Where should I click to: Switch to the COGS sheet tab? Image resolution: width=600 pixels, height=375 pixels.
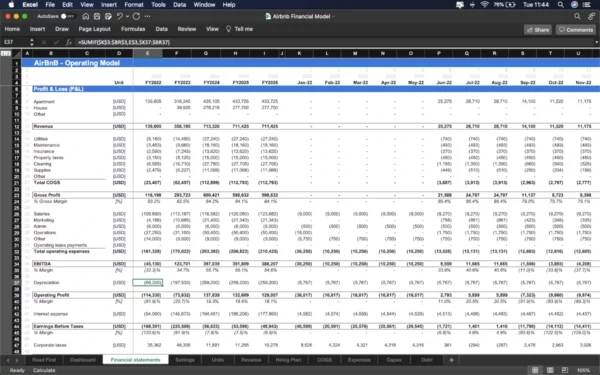pos(324,360)
